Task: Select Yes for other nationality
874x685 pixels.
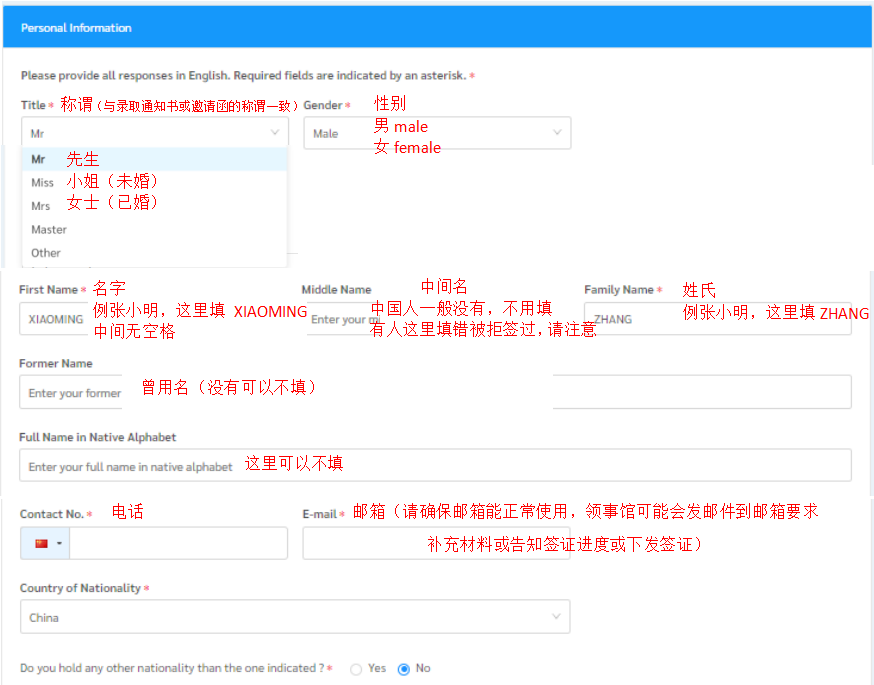Action: click(356, 669)
